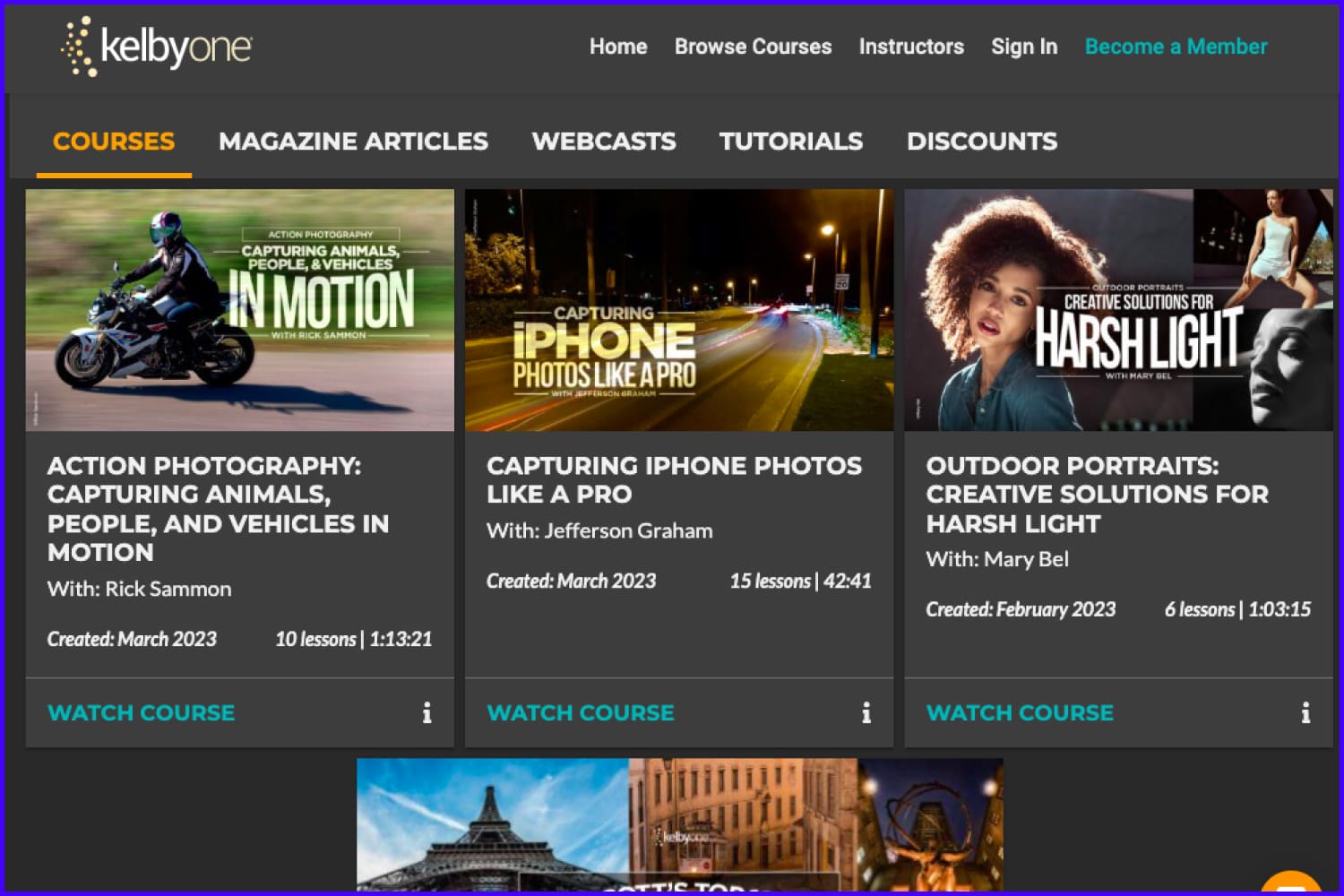The image size is (1344, 896).
Task: Go to Home in top navigation
Action: click(x=618, y=47)
